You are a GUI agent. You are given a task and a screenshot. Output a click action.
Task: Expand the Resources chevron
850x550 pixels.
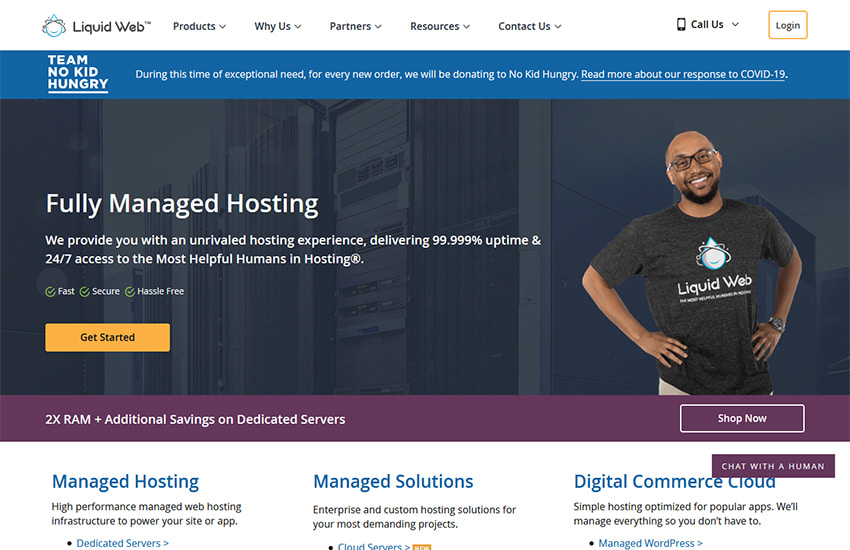(466, 27)
